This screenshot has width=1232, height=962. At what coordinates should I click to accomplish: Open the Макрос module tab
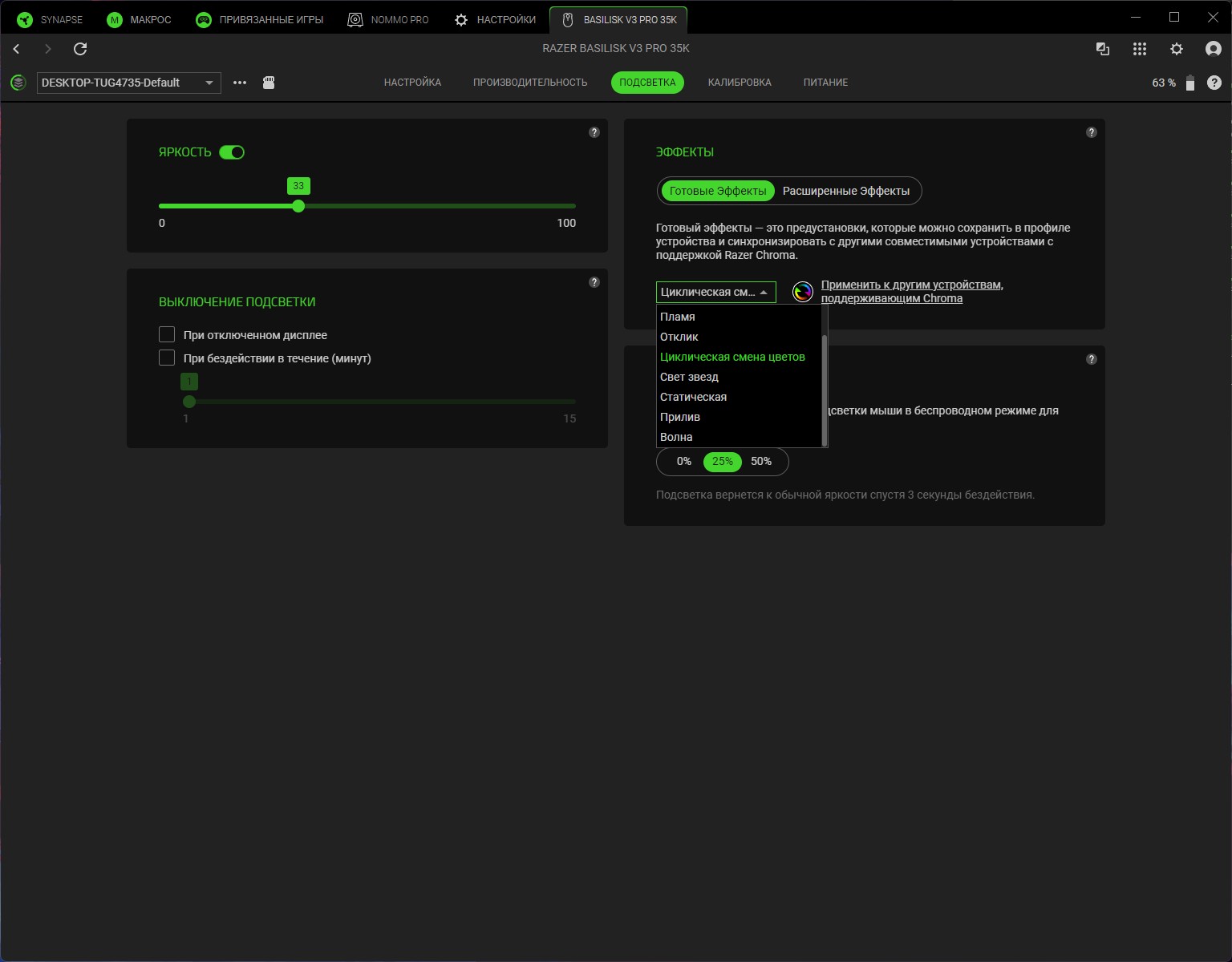point(140,19)
